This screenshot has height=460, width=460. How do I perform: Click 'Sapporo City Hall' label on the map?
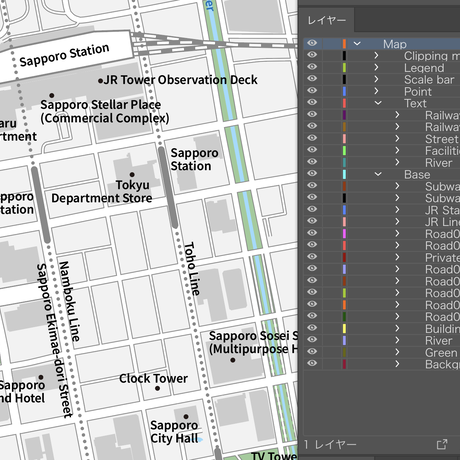(x=174, y=431)
